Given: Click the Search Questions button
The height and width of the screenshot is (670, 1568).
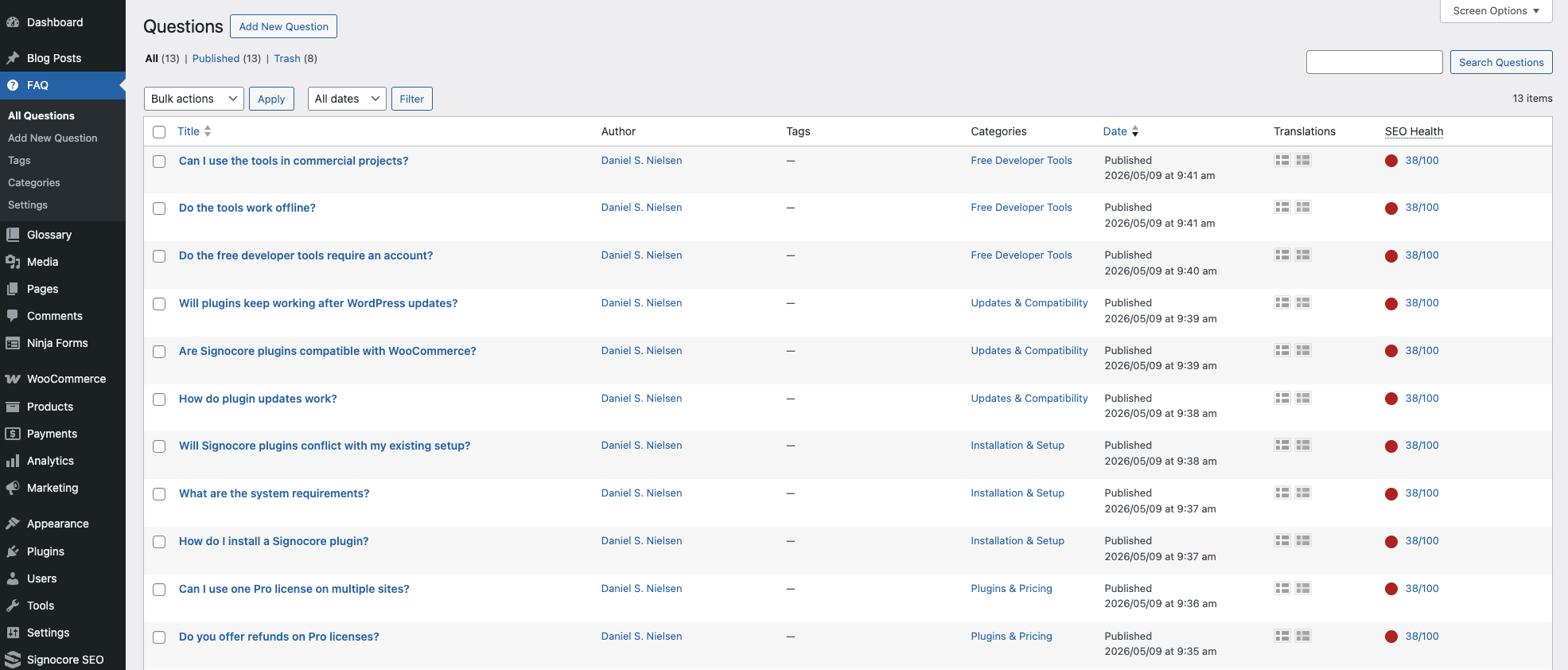Looking at the screenshot, I should click(1500, 62).
